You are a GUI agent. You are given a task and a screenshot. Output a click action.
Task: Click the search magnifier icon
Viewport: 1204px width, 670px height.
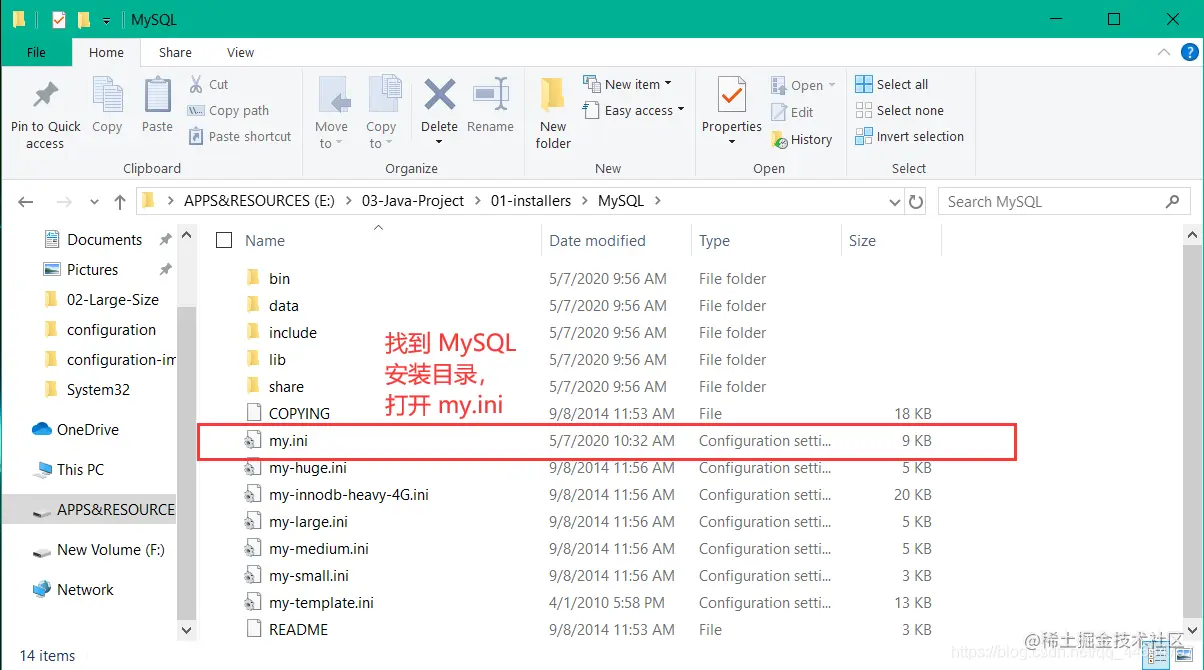point(1173,201)
